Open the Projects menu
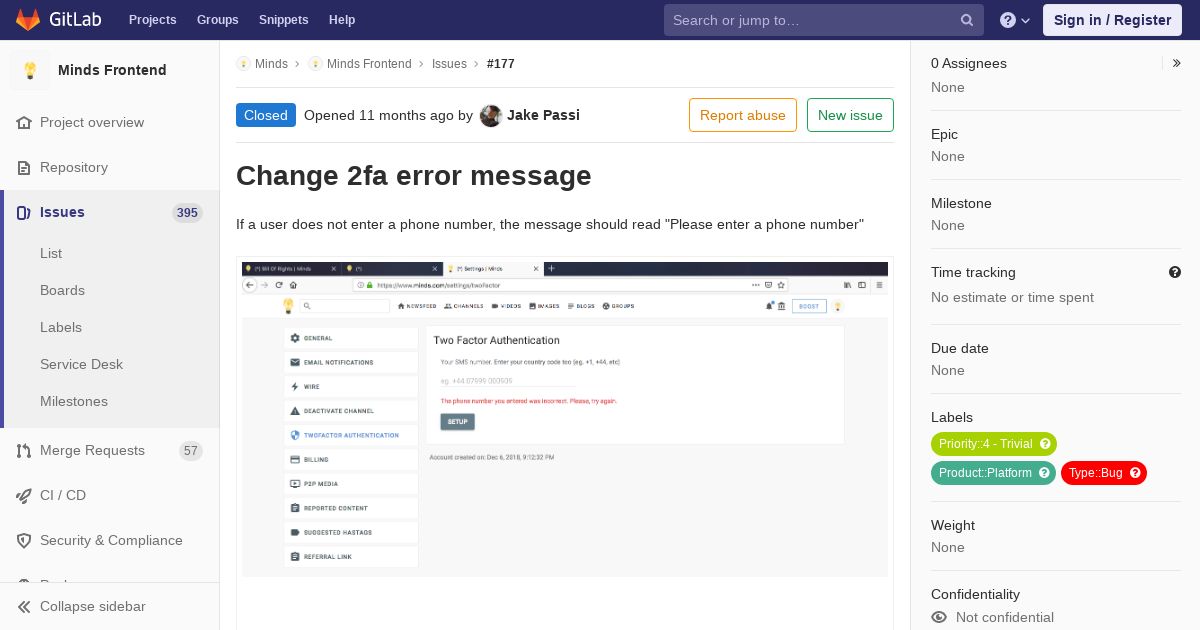 153,20
